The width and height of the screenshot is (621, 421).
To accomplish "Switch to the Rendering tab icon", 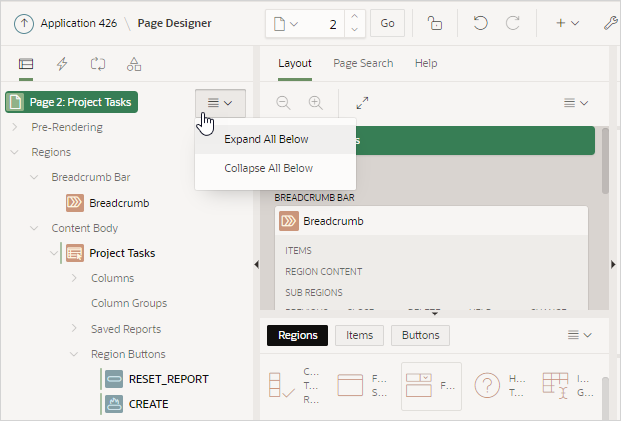I will (26, 64).
